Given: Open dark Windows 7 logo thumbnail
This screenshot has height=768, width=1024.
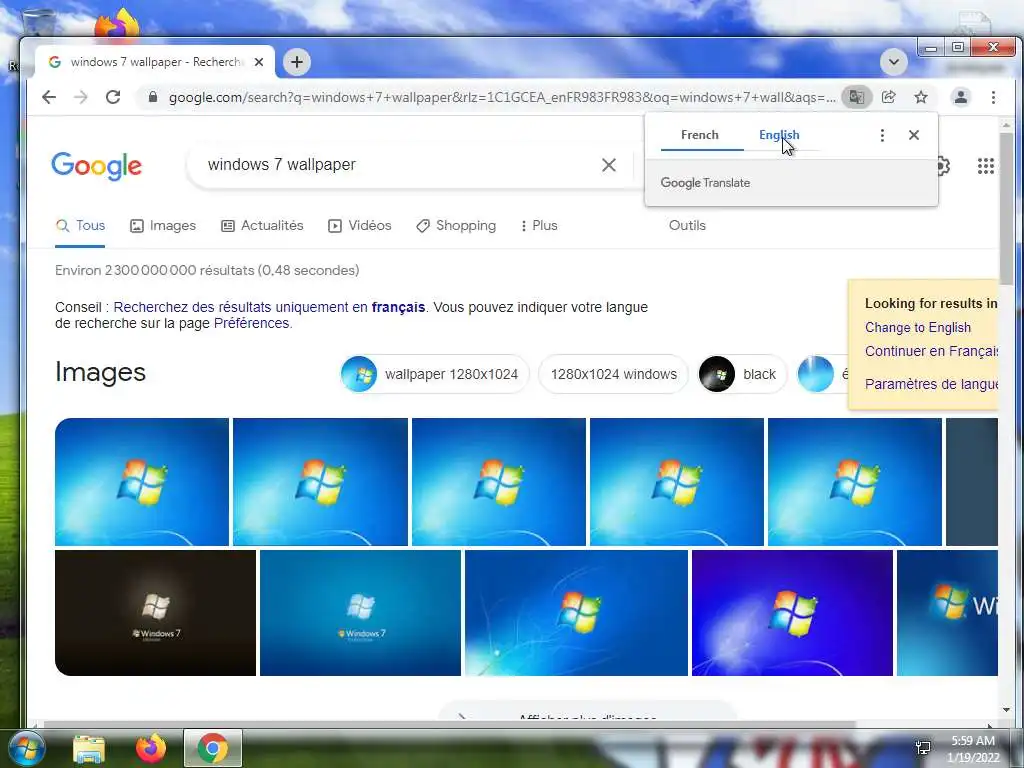Looking at the screenshot, I should point(155,613).
